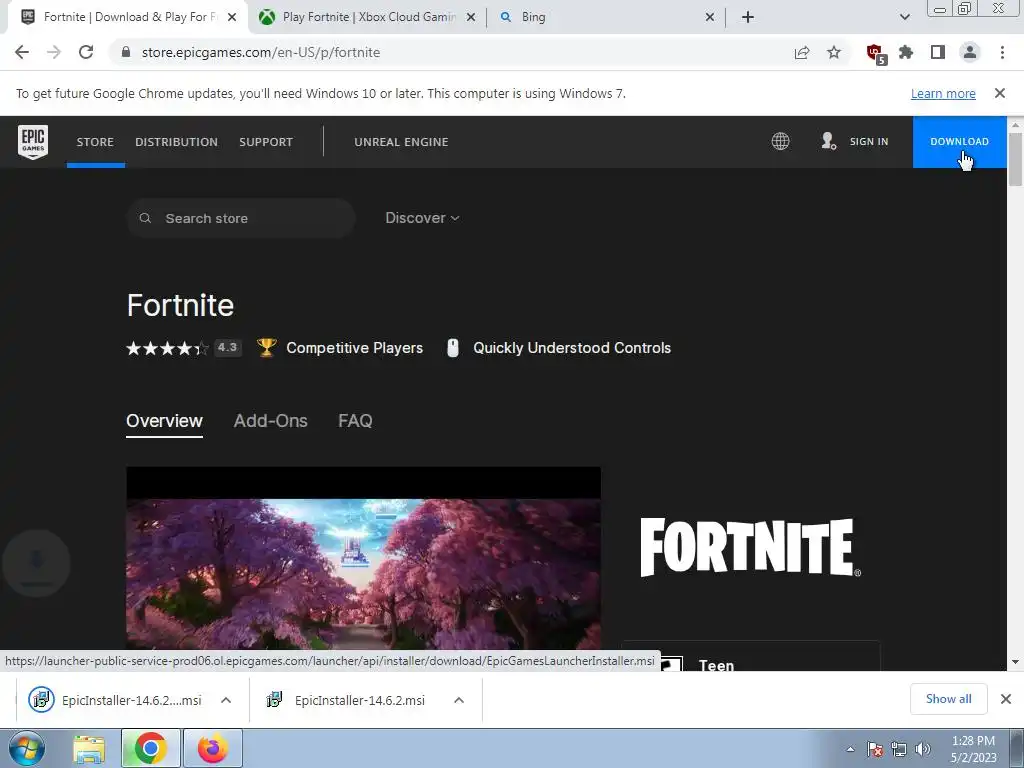
Task: Open Chrome's three-dot menu
Action: (1002, 52)
